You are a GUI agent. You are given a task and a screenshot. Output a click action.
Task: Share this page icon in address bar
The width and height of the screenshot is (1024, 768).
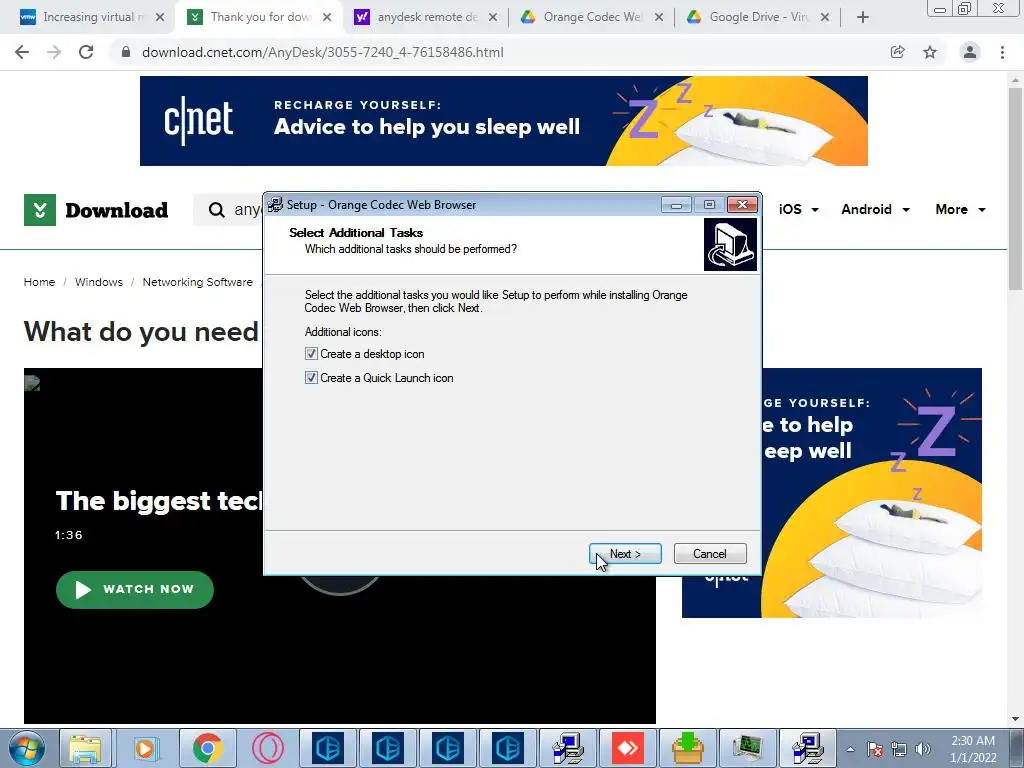(x=898, y=52)
